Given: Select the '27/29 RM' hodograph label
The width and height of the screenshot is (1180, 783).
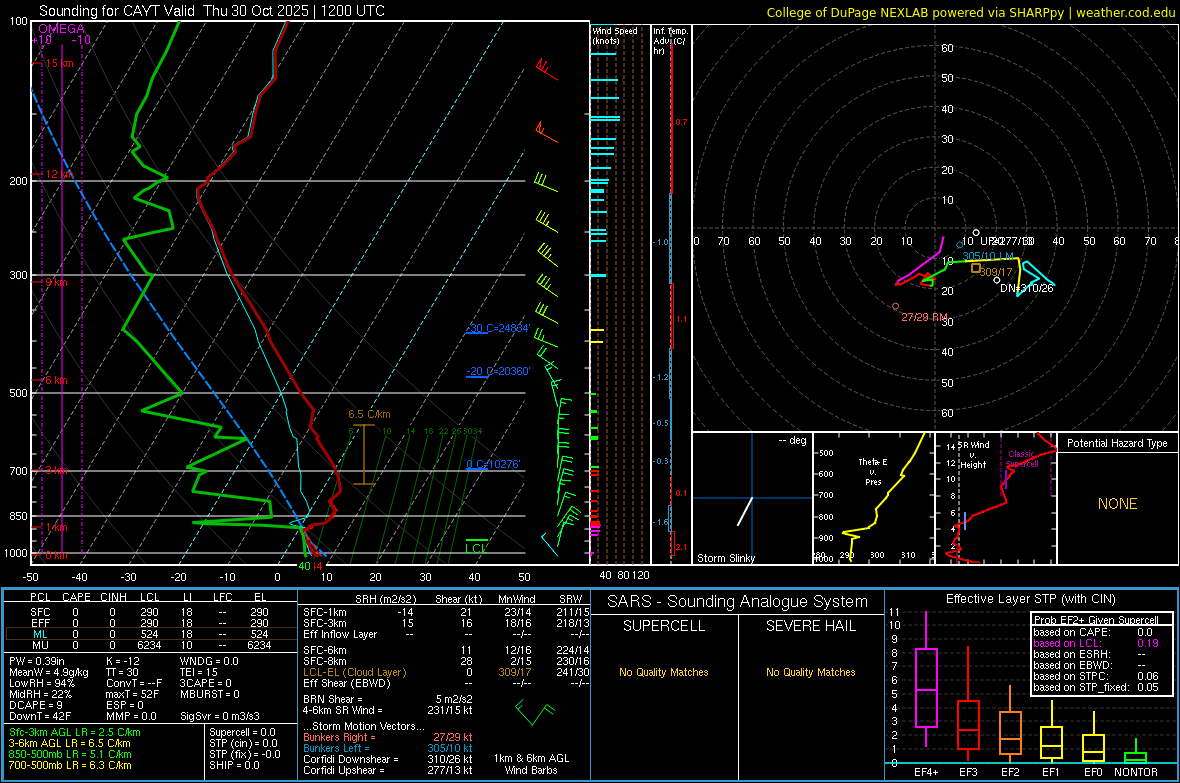Looking at the screenshot, I should (924, 317).
